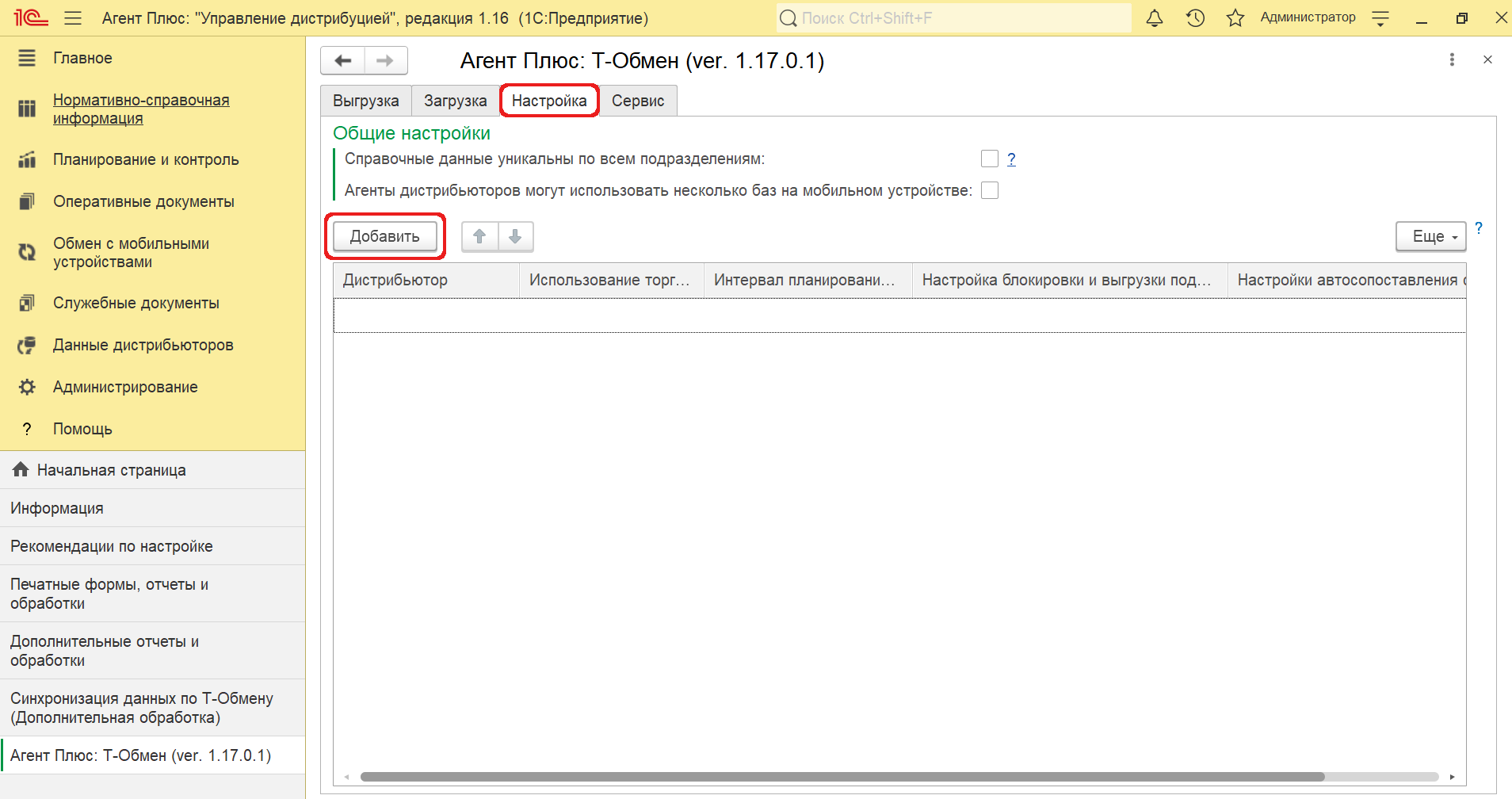Open Рекомендации по настройке window item

click(152, 546)
